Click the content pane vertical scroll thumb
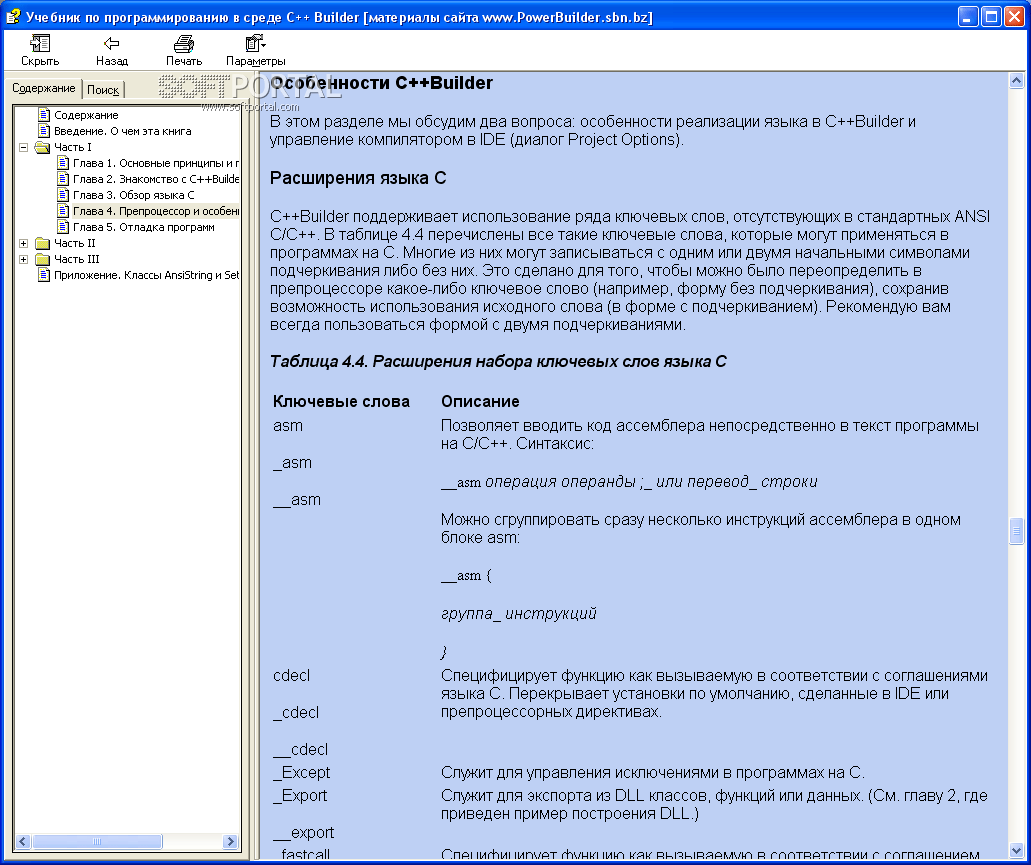This screenshot has height=865, width=1031. [x=1016, y=531]
